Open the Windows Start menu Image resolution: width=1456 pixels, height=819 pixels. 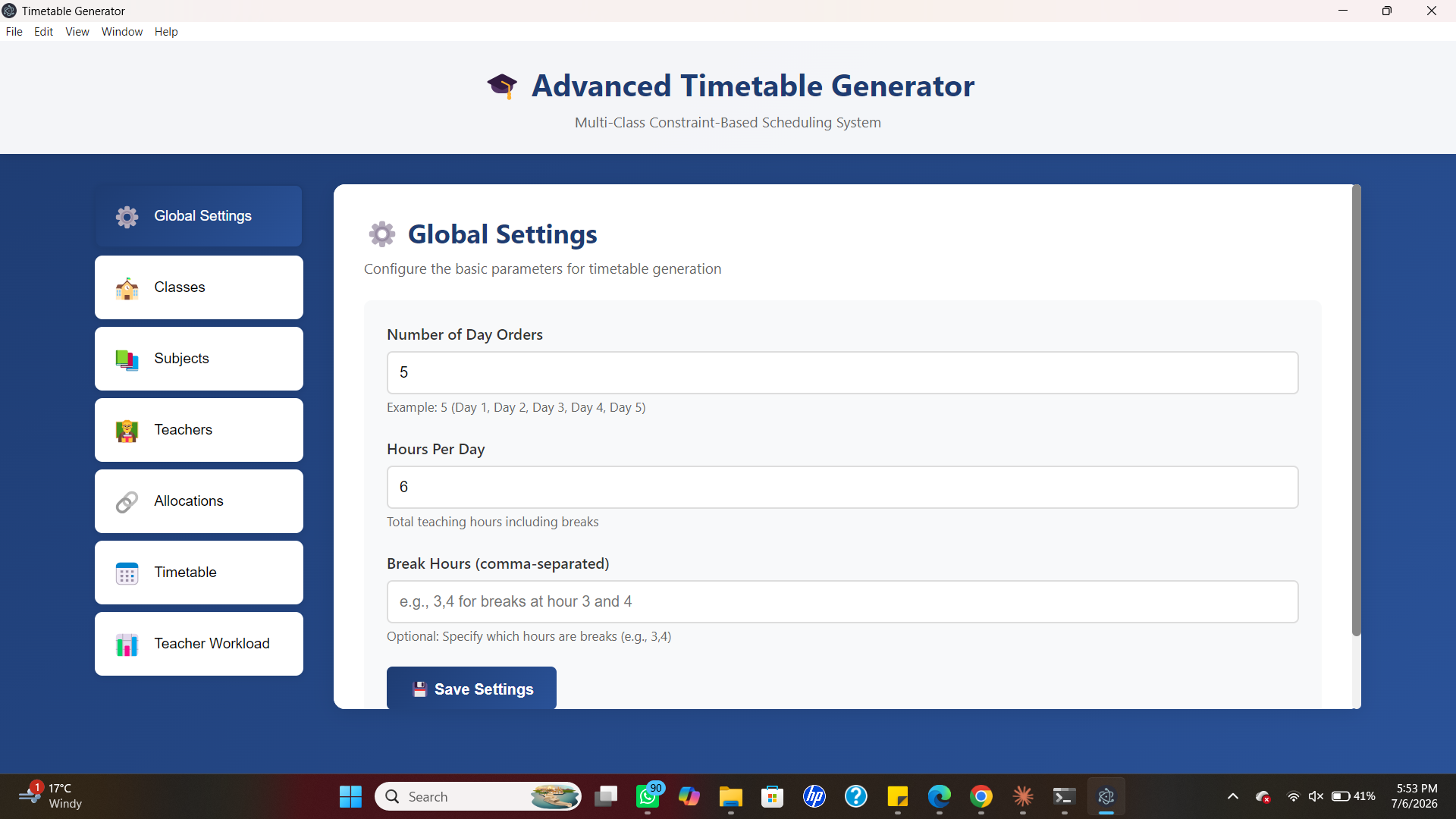click(x=350, y=797)
